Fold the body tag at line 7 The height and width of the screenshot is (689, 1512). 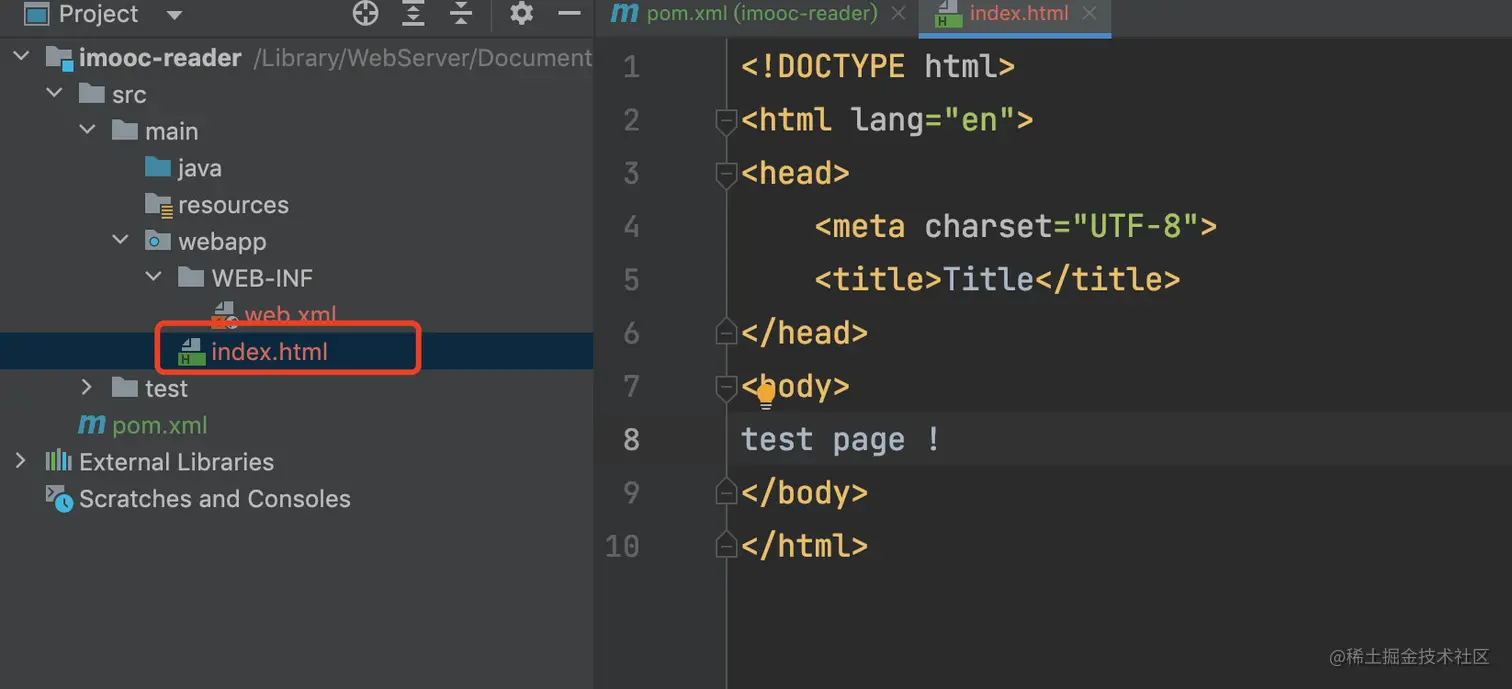726,386
